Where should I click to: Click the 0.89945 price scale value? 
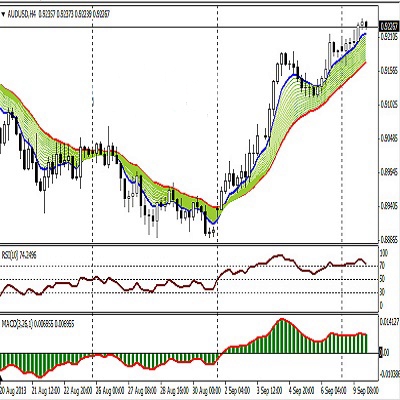tap(389, 172)
